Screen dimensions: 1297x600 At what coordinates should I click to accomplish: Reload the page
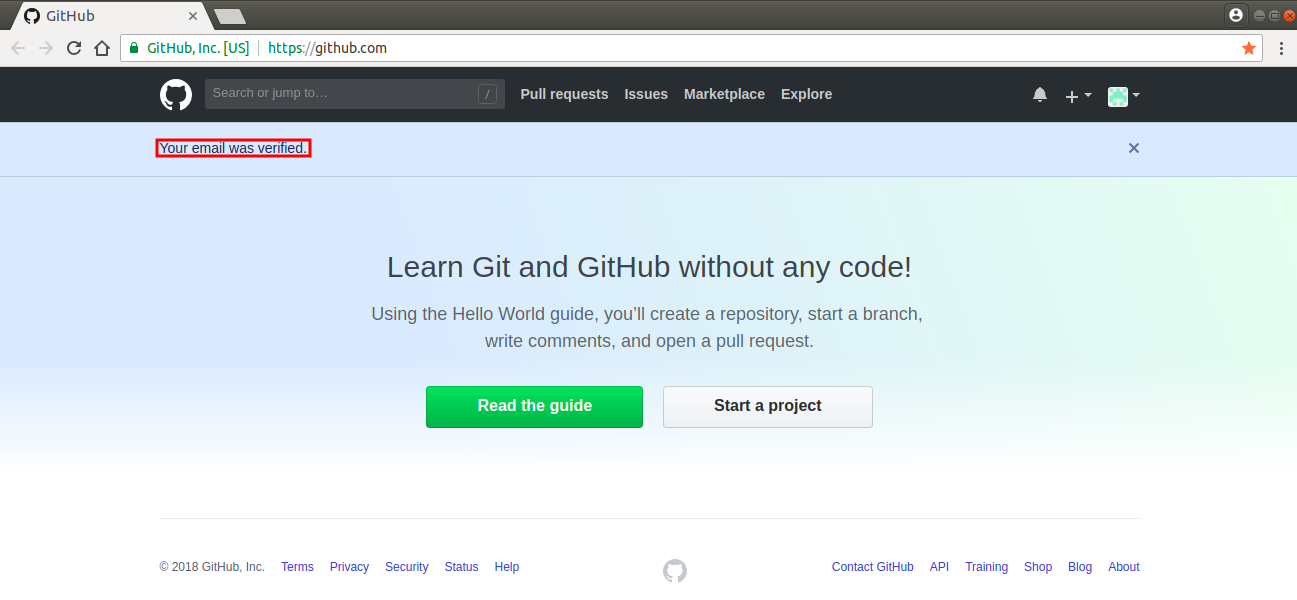(74, 48)
